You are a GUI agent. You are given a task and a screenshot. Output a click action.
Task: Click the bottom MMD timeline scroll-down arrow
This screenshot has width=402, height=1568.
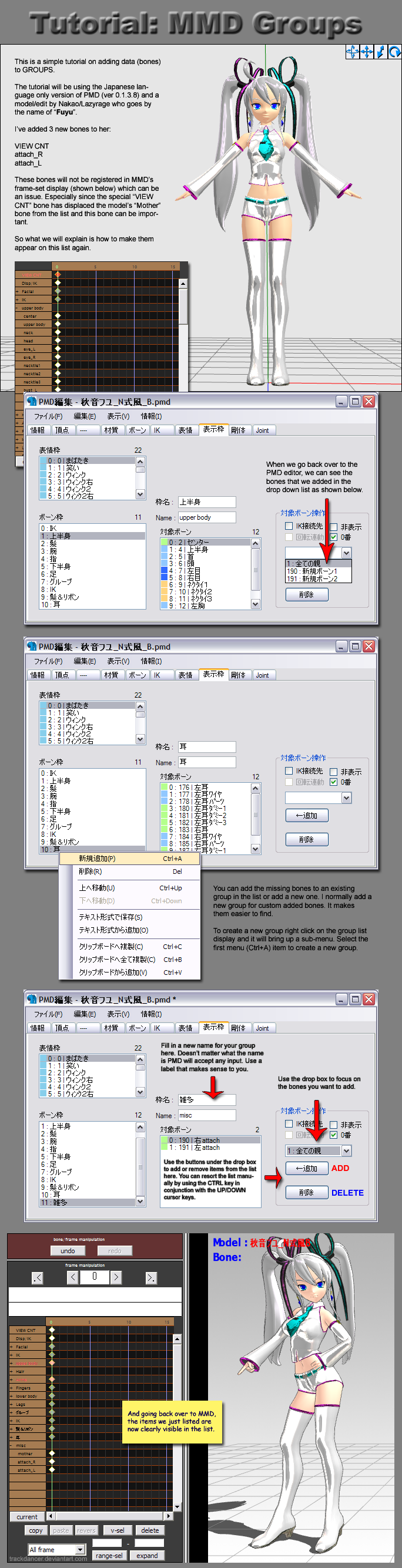coord(177,1506)
